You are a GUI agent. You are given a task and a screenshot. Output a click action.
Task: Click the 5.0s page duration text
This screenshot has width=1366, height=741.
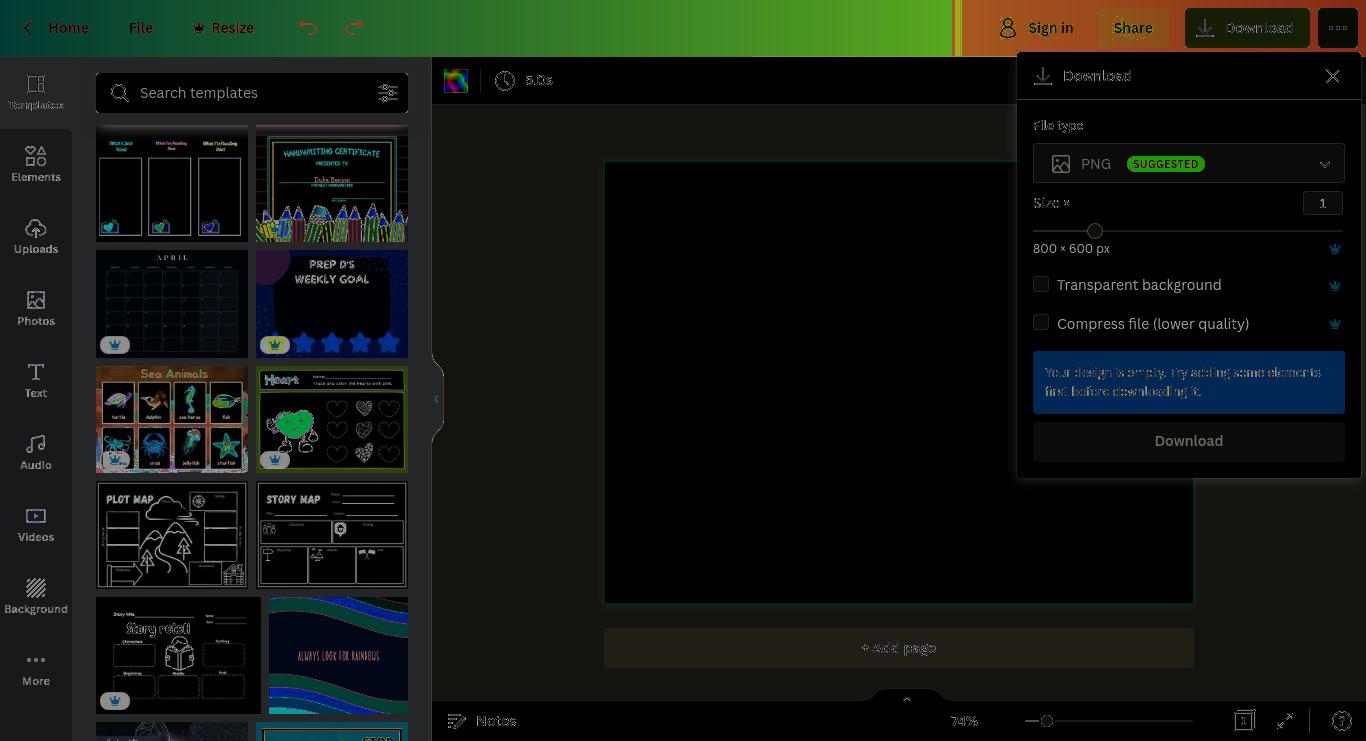pyautogui.click(x=539, y=80)
